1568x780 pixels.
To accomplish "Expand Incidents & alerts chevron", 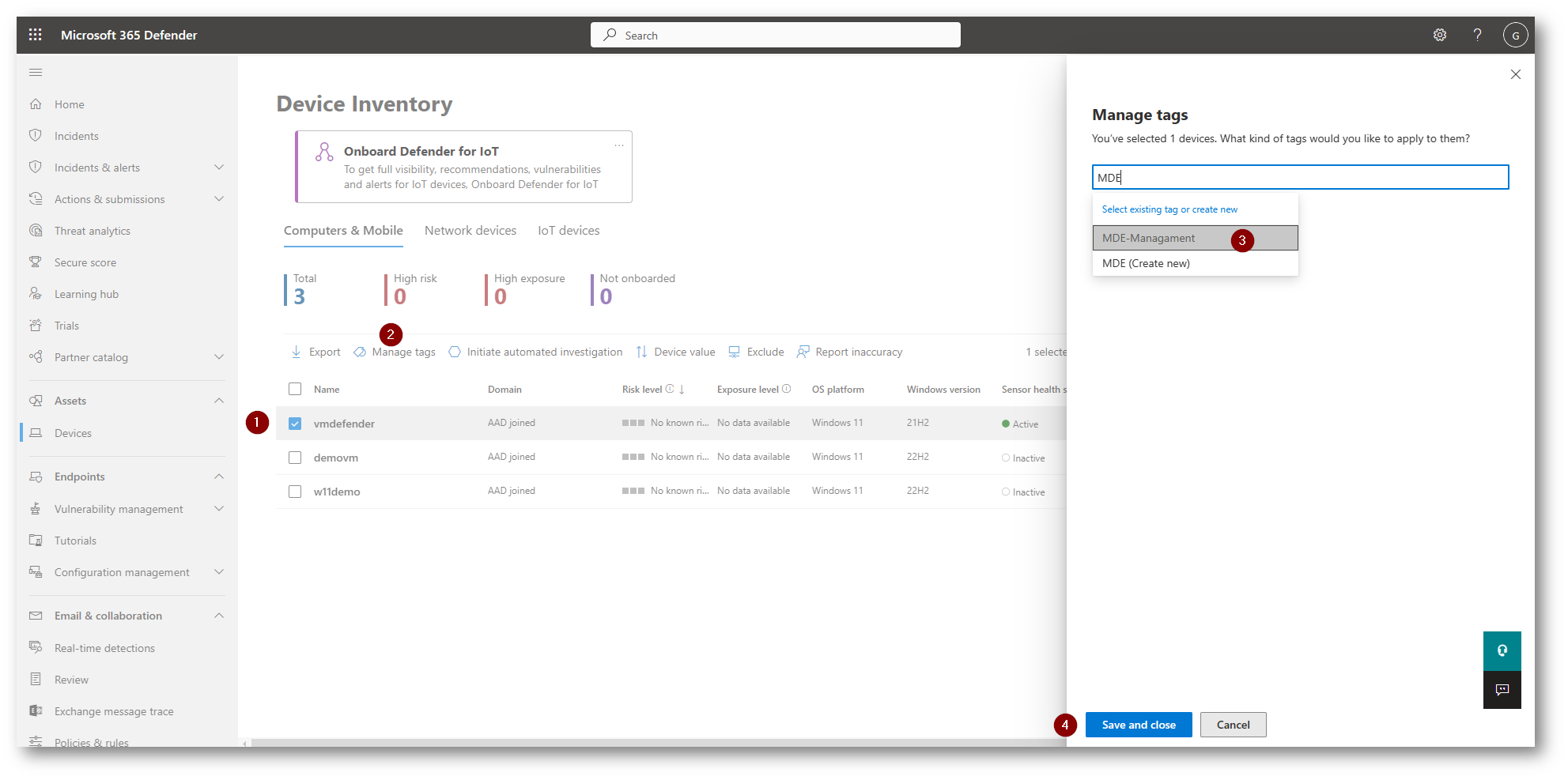I will (219, 168).
